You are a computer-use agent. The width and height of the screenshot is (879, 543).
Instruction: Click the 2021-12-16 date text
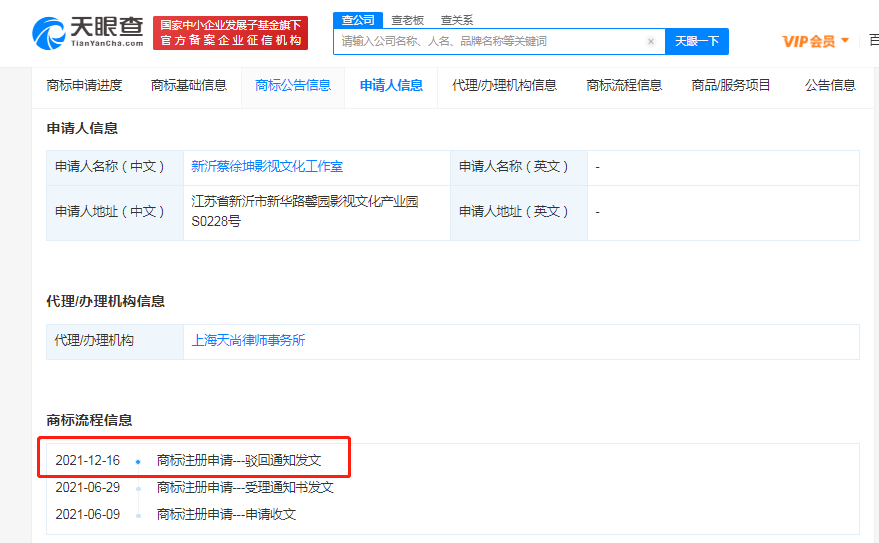click(87, 461)
